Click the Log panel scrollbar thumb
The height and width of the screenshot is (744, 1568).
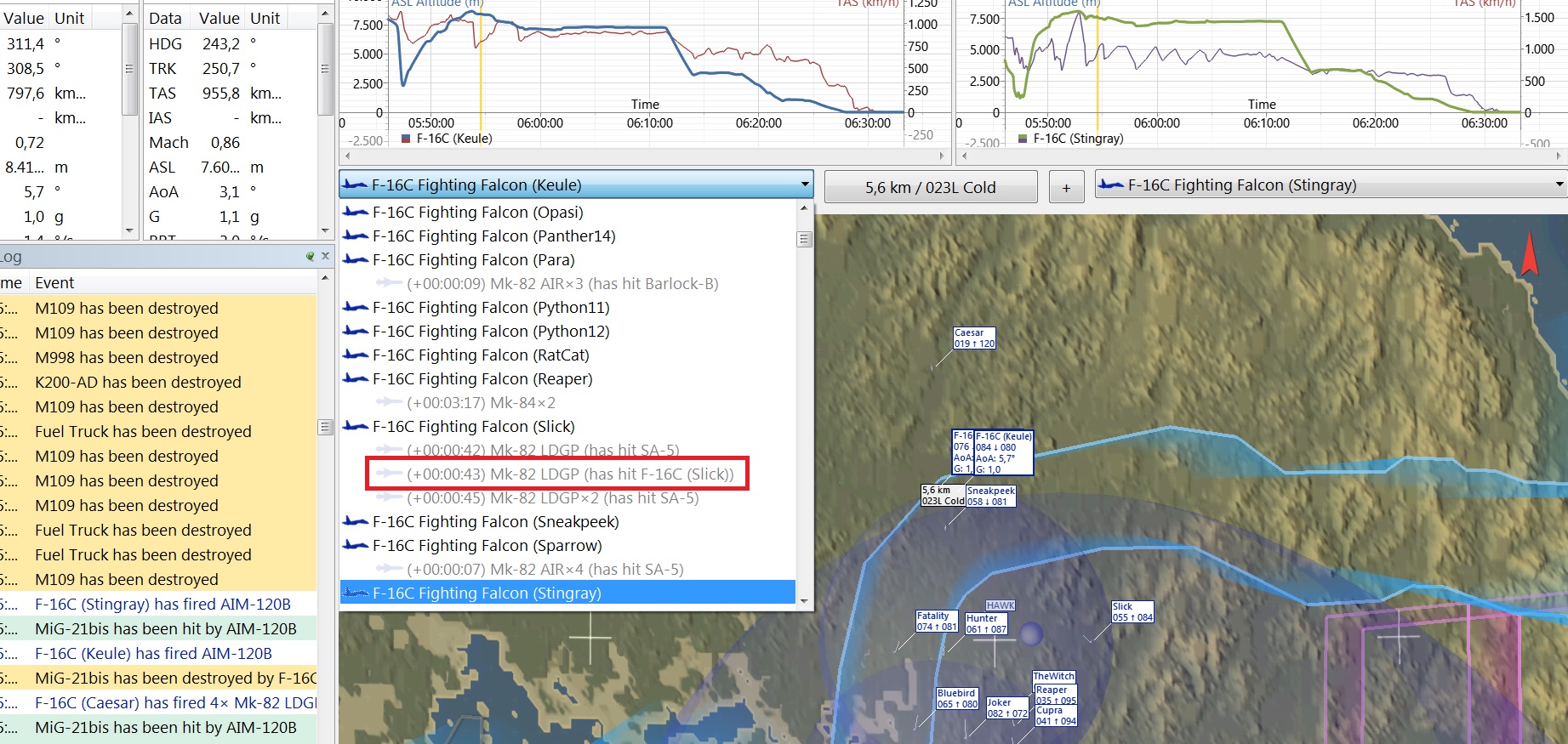[325, 427]
